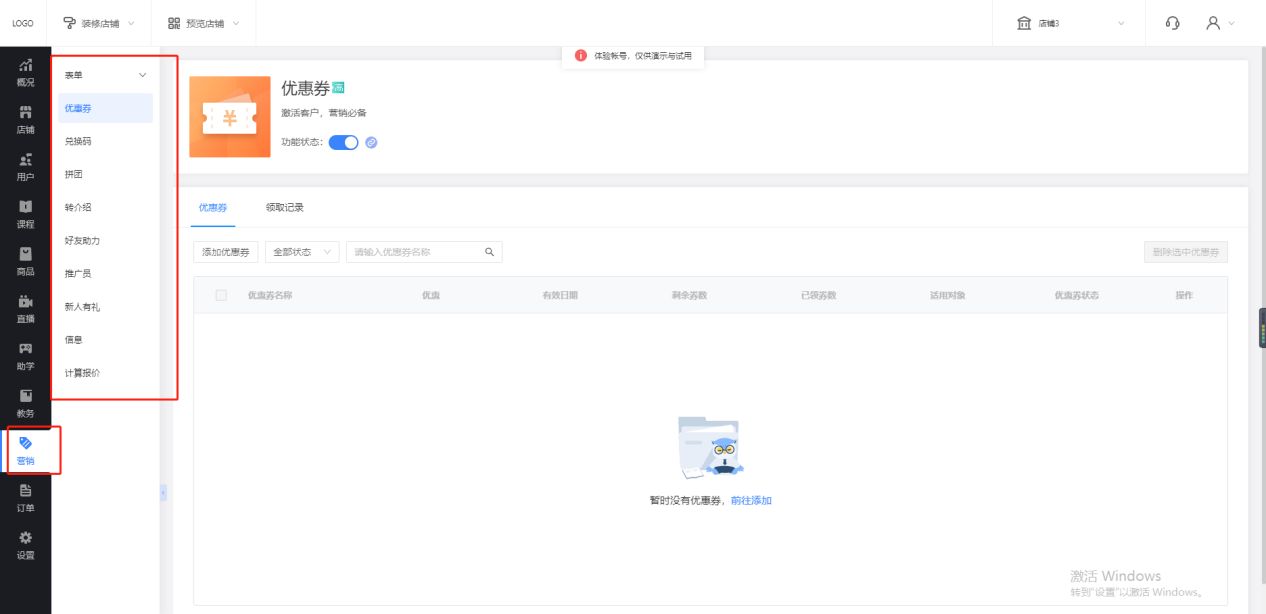Click 已领券数 column header
The height and width of the screenshot is (614, 1266).
[818, 295]
